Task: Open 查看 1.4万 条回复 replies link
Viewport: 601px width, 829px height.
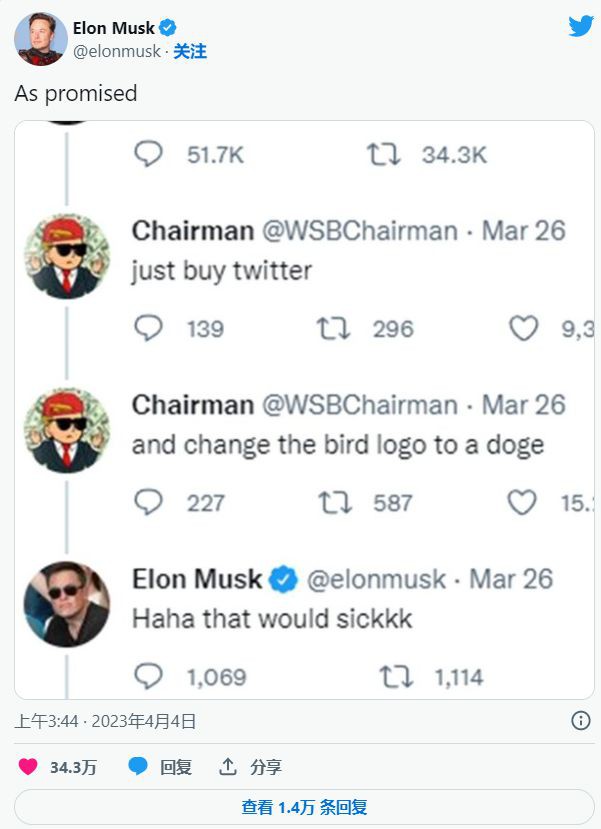Action: click(300, 806)
